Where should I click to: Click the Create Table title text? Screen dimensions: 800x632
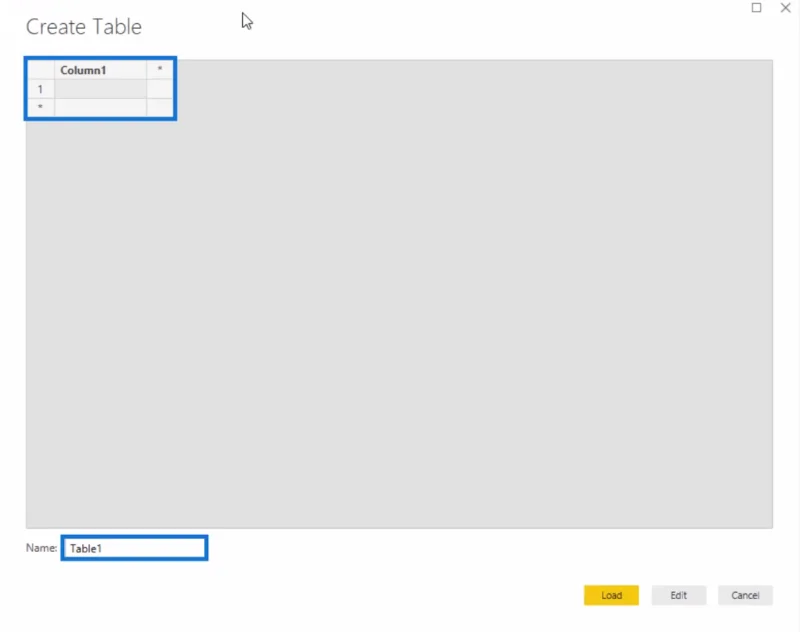click(x=84, y=27)
